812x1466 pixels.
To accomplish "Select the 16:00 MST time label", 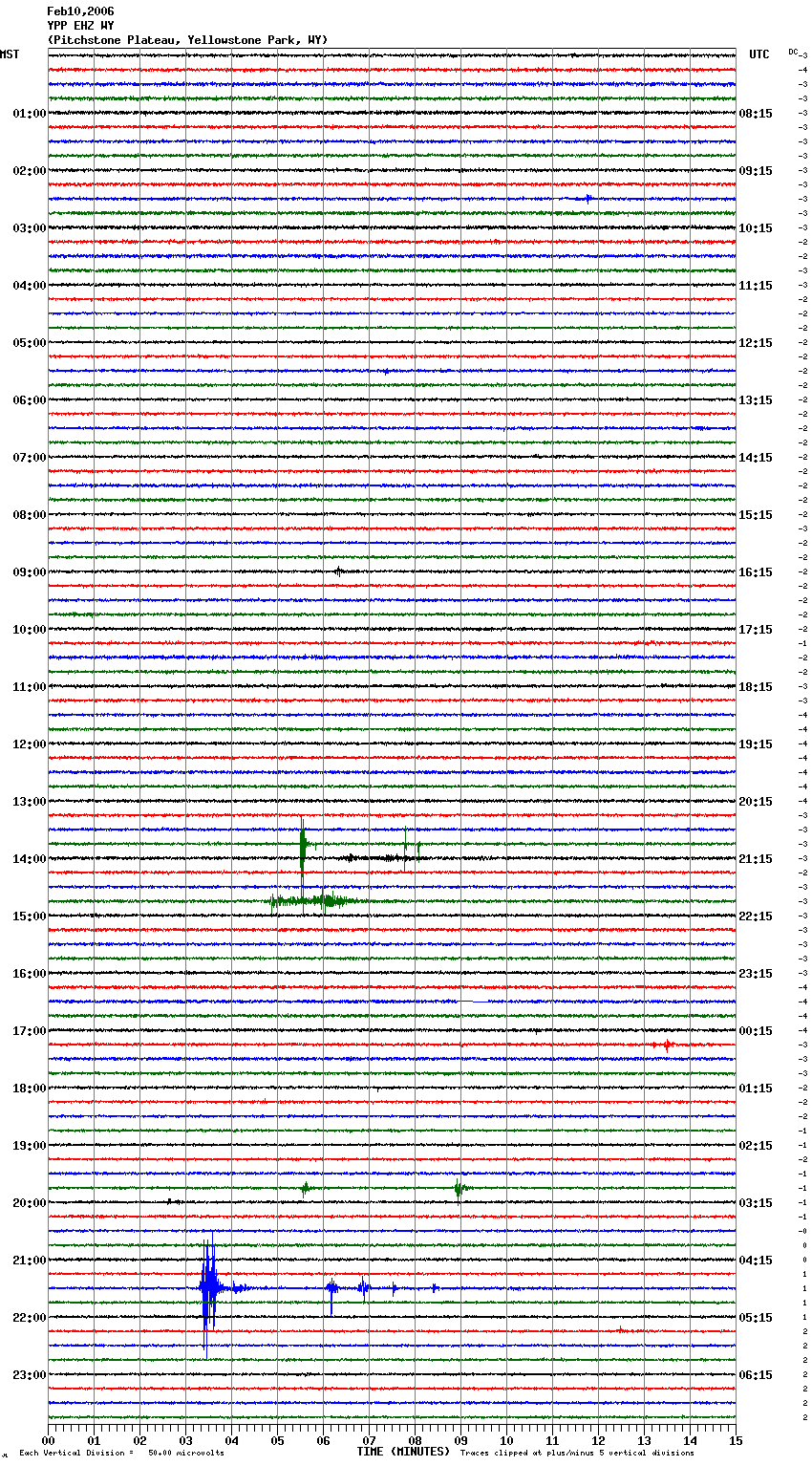I will (30, 974).
